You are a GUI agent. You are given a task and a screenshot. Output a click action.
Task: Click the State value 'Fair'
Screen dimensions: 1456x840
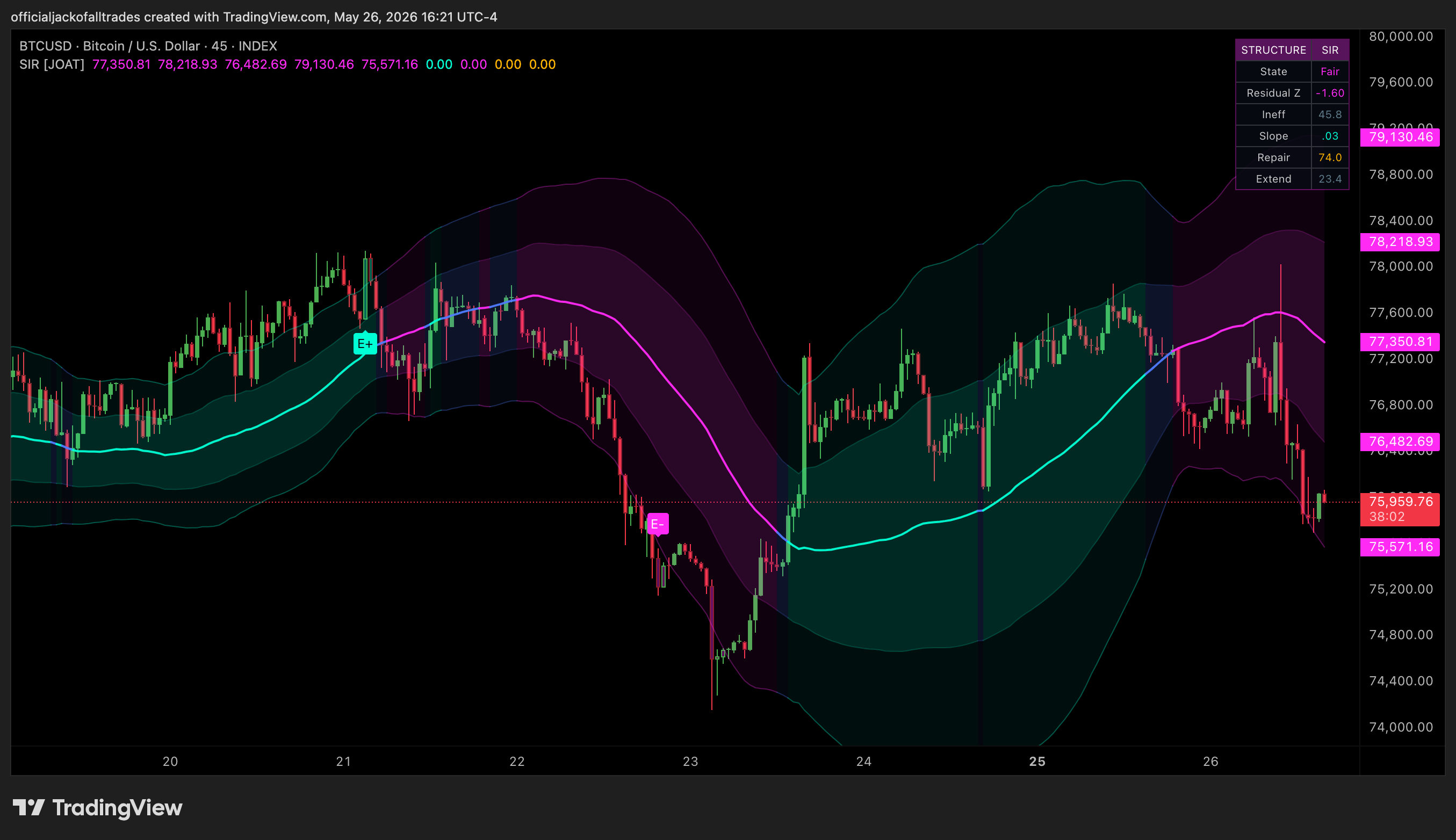coord(1330,71)
